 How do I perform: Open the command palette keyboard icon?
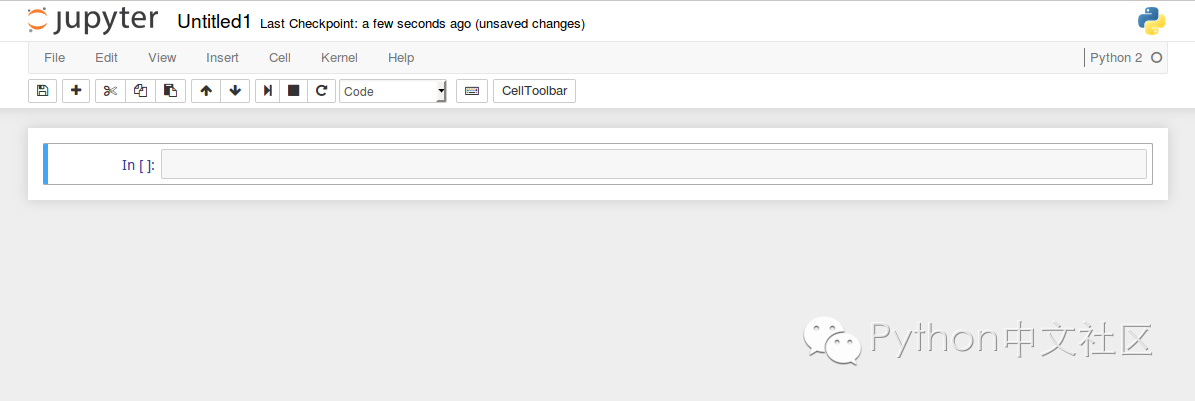pos(472,91)
